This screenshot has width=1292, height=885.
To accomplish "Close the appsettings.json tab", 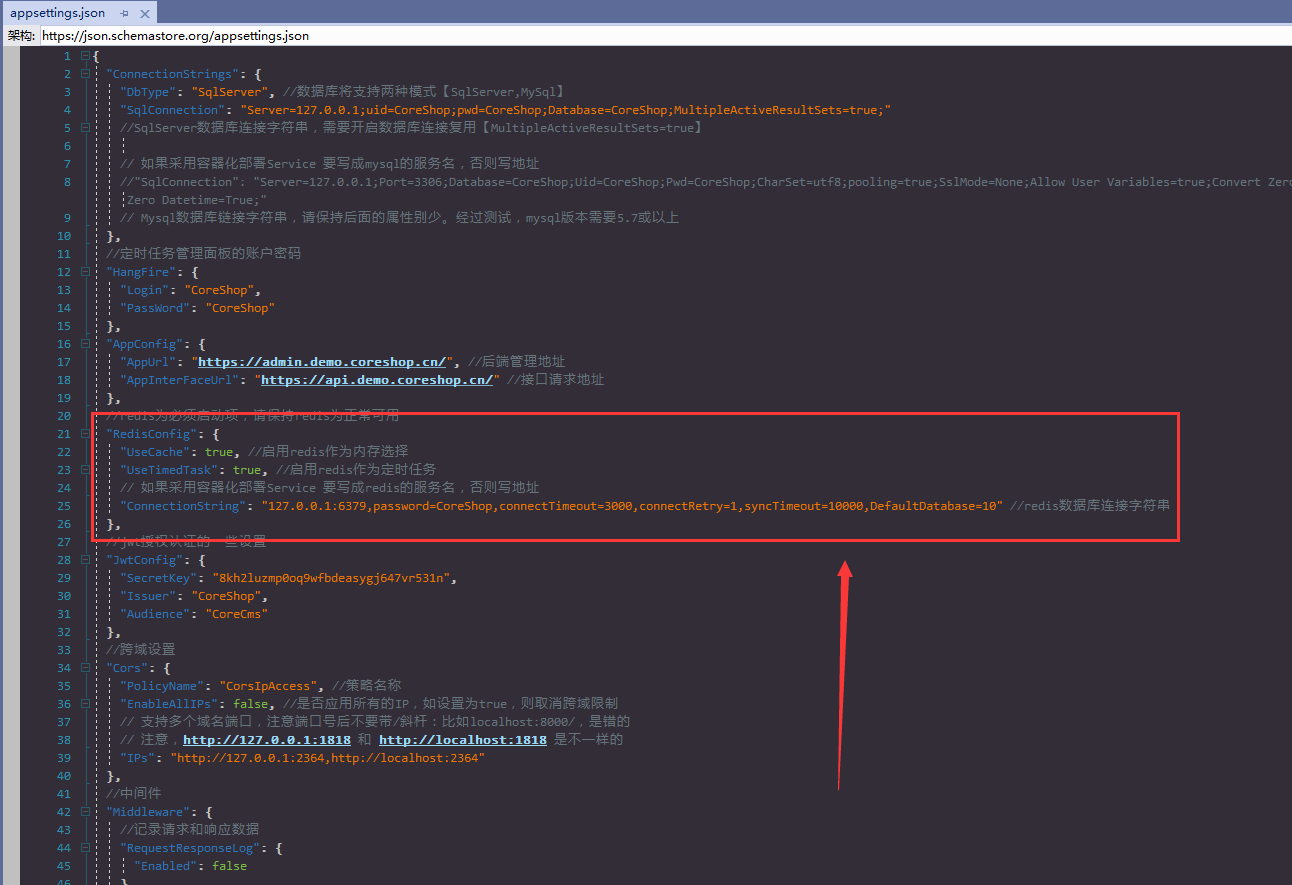I will (x=144, y=13).
